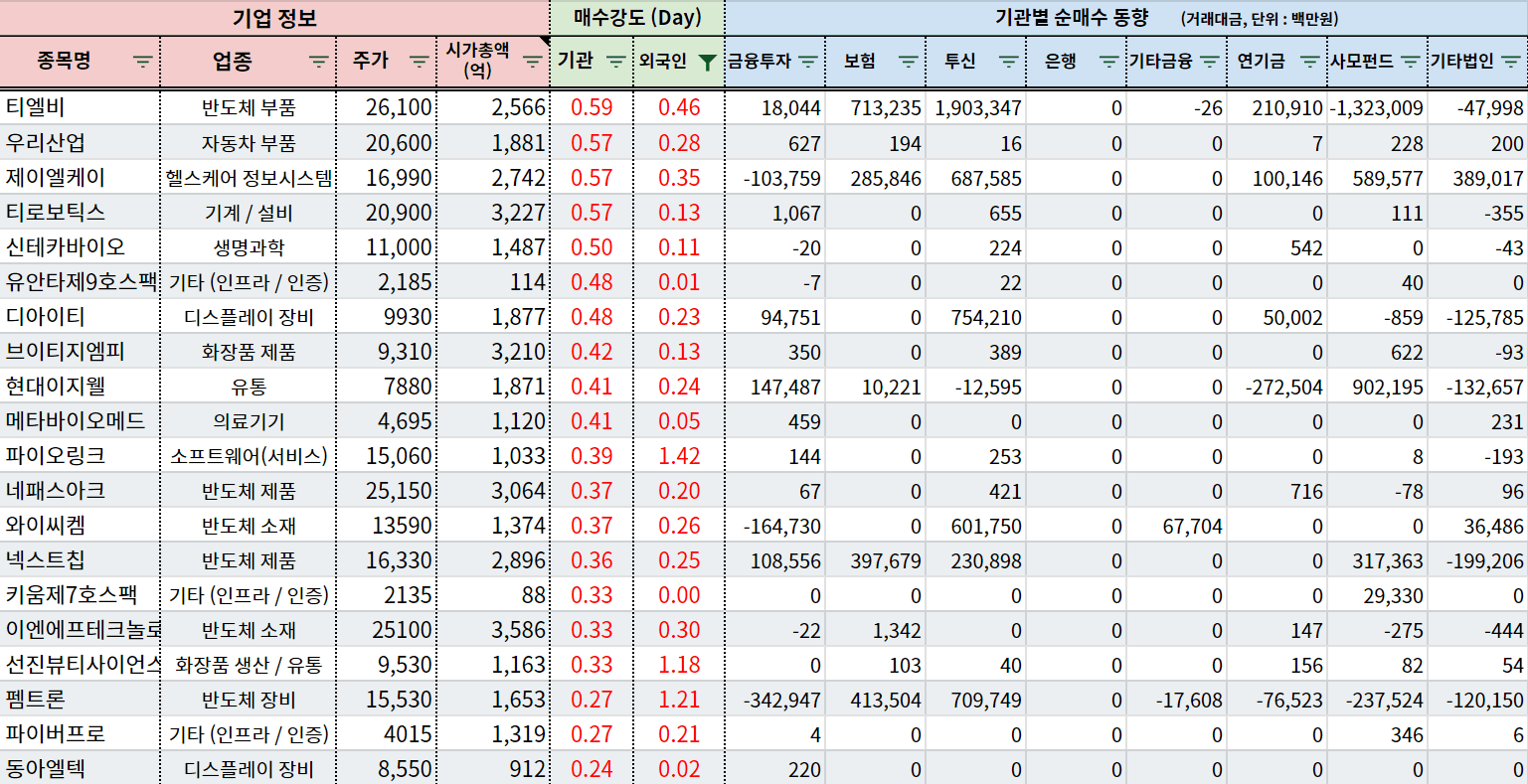
Task: Open the 투신 column filter dropdown
Action: point(1008,62)
